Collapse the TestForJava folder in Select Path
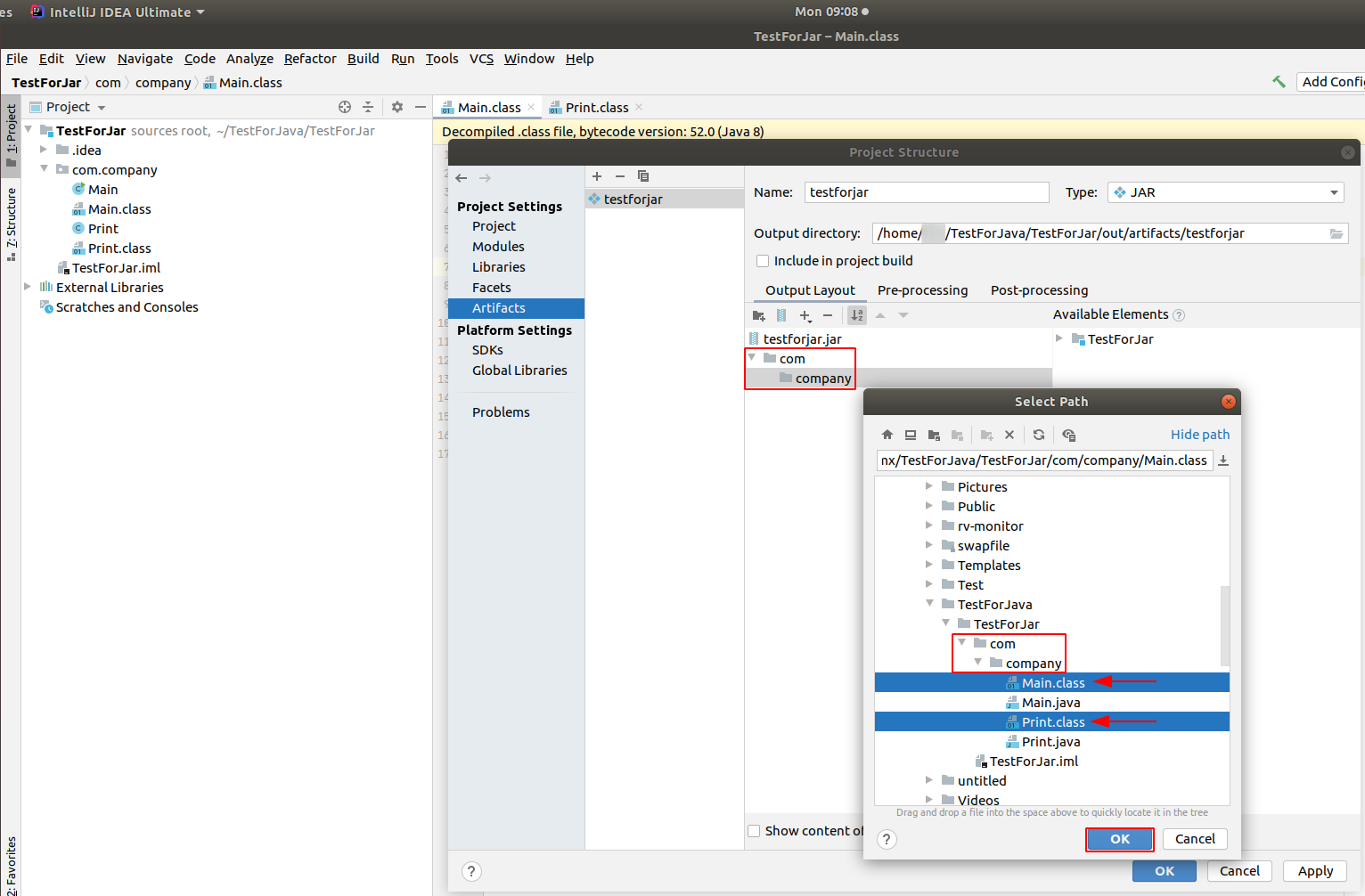1365x896 pixels. tap(929, 604)
